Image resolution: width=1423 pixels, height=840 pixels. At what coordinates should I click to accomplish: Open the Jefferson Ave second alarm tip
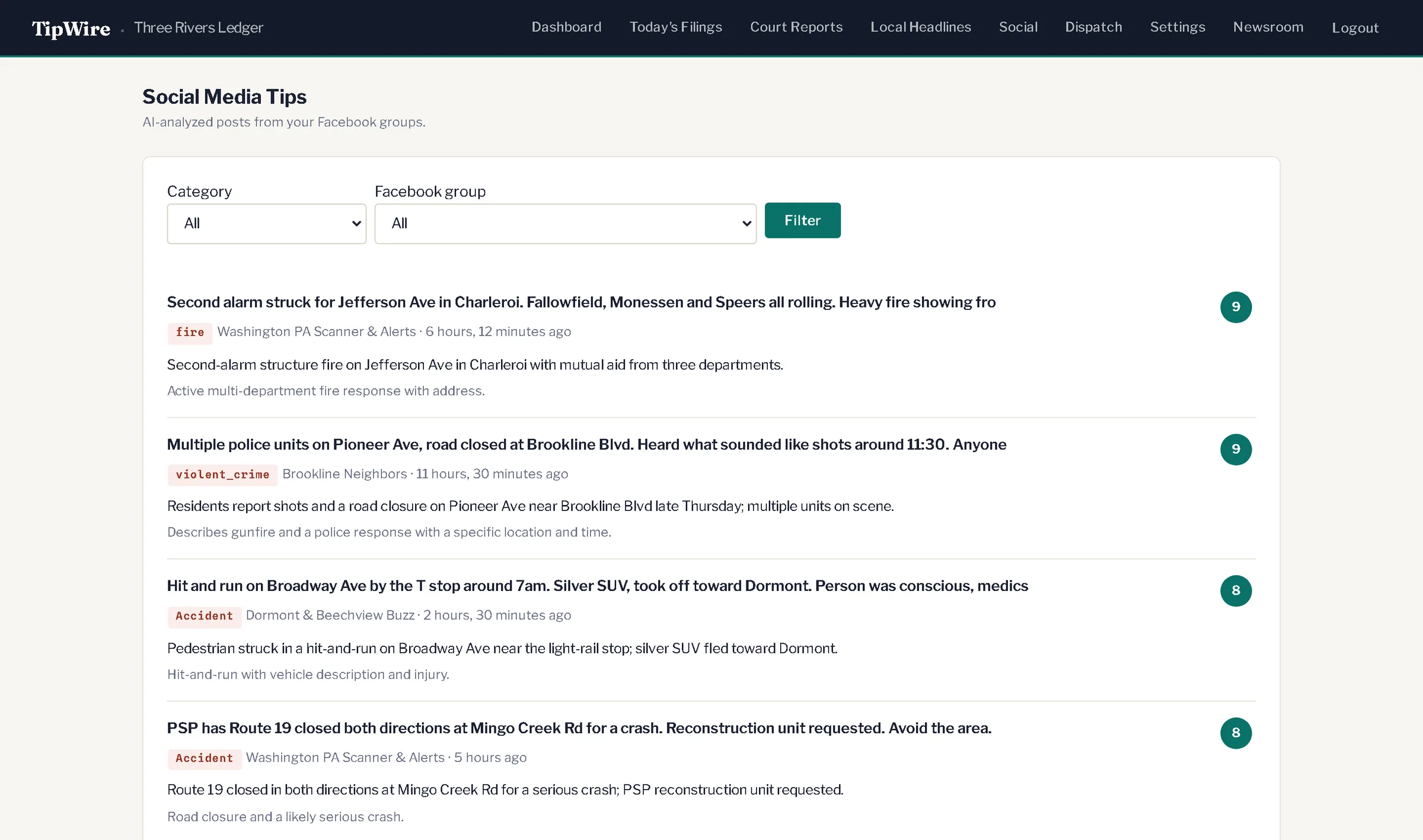pos(581,302)
